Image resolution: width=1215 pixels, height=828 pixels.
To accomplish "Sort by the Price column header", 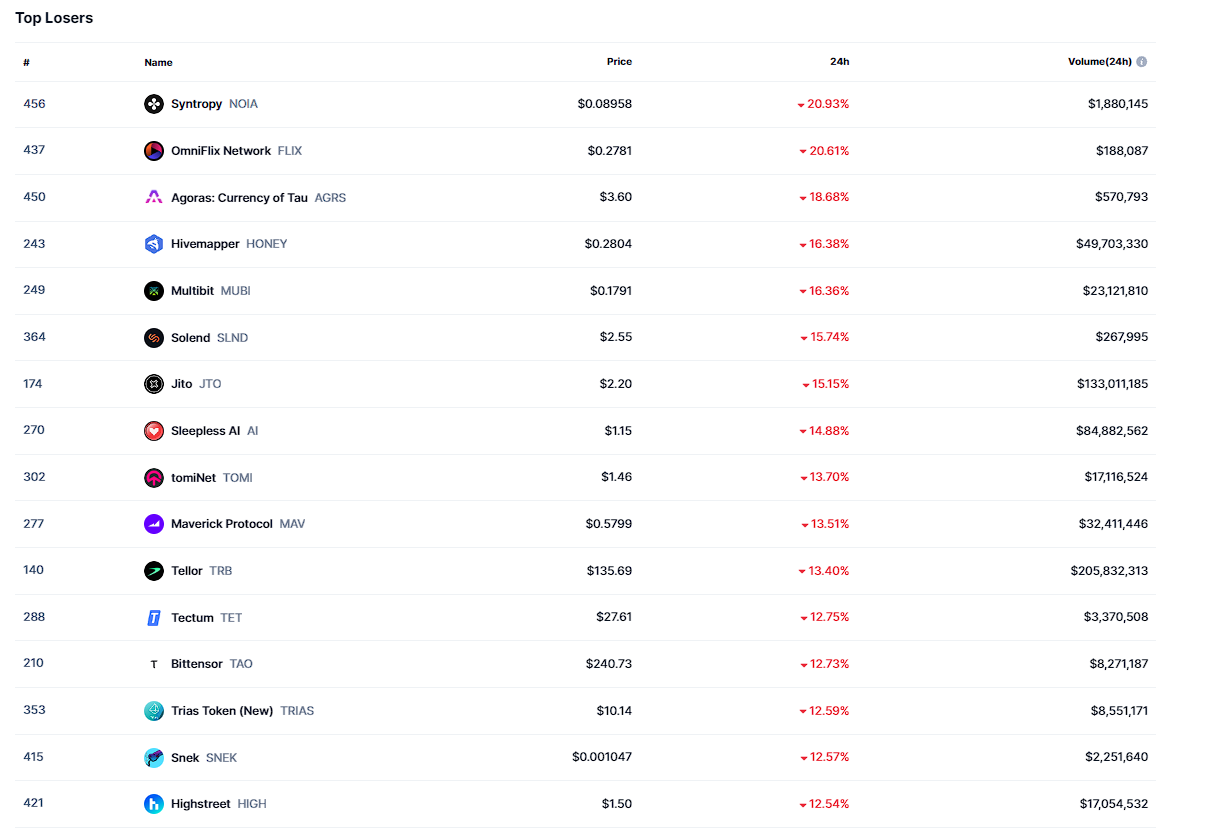I will pyautogui.click(x=619, y=62).
